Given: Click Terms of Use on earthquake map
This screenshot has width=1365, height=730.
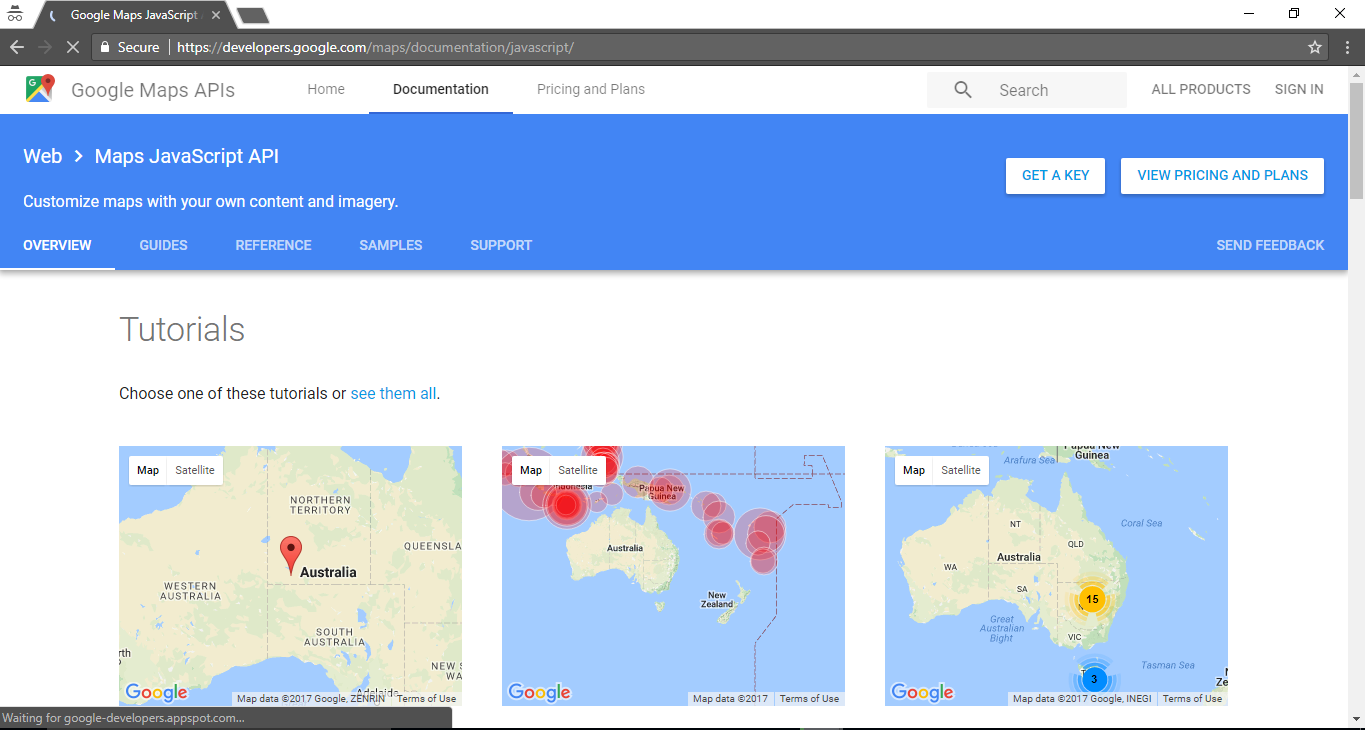Looking at the screenshot, I should [x=809, y=699].
